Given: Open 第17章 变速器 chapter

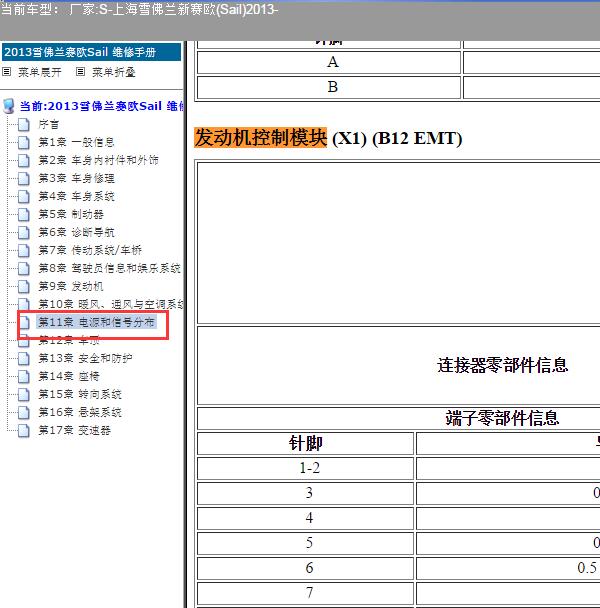Looking at the screenshot, I should [x=74, y=430].
